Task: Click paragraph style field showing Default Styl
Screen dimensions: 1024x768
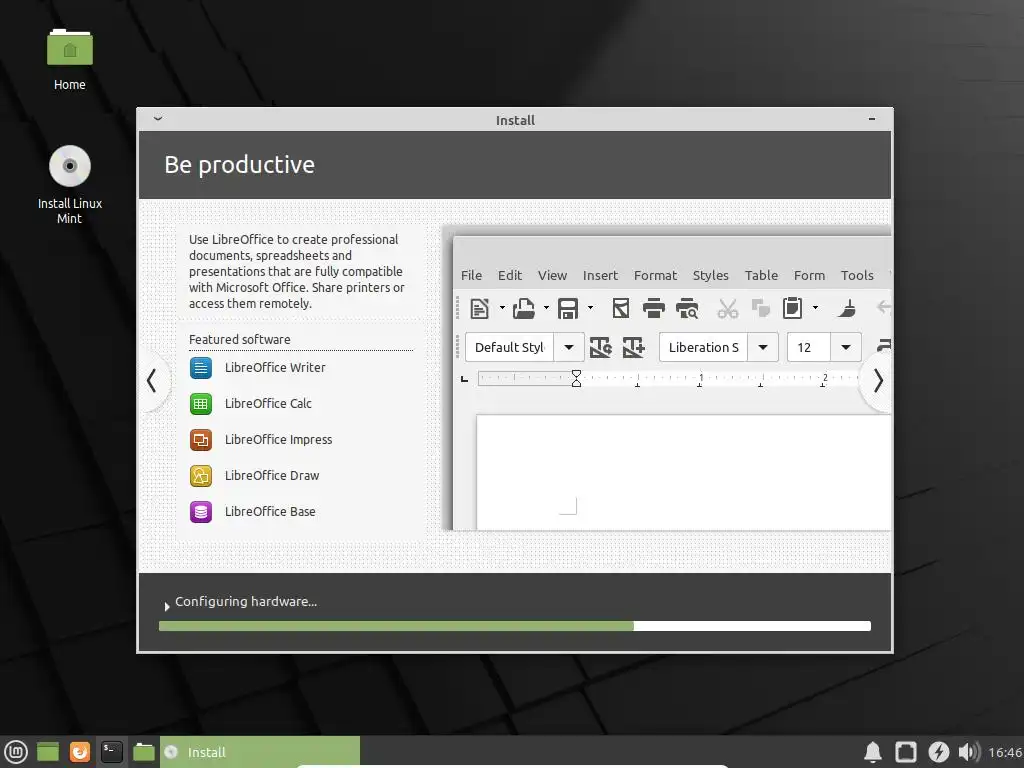Action: point(509,347)
